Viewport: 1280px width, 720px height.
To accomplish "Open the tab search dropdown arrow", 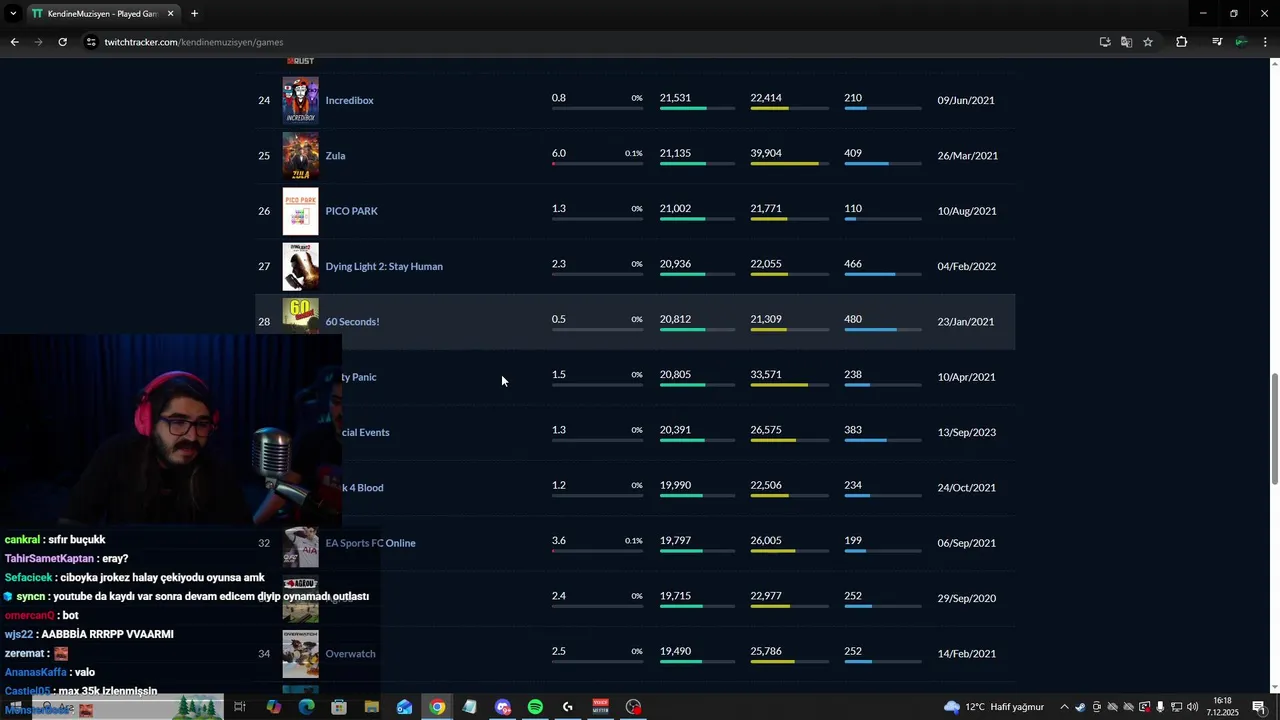I will (x=12, y=14).
